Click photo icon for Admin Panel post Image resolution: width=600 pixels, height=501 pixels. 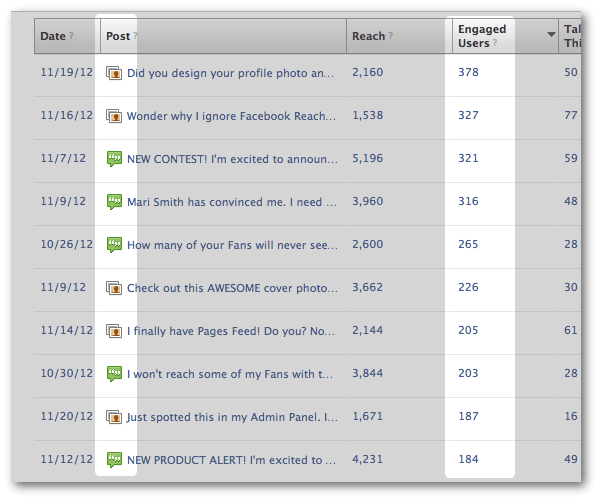114,417
